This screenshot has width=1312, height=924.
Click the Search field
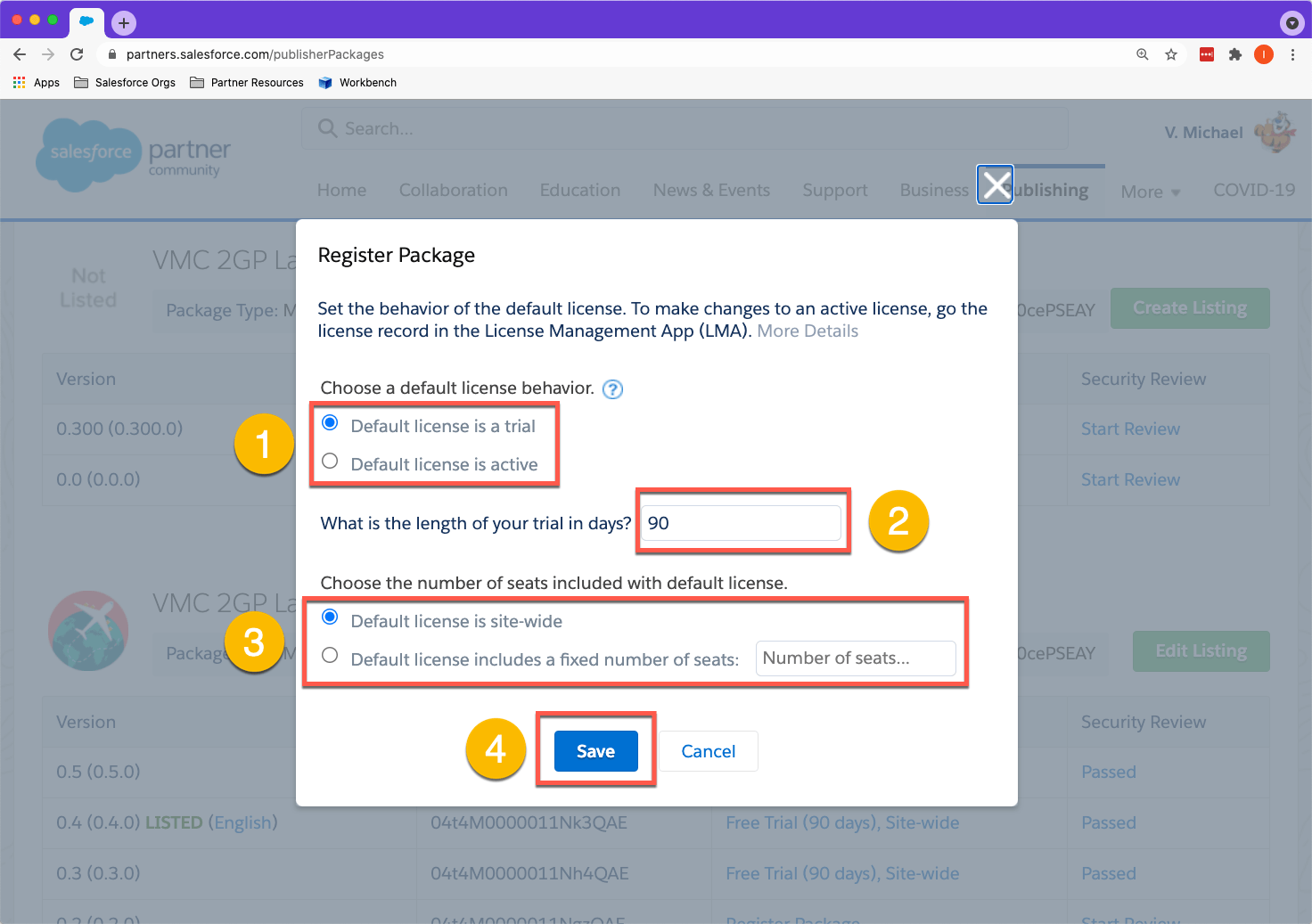point(685,128)
